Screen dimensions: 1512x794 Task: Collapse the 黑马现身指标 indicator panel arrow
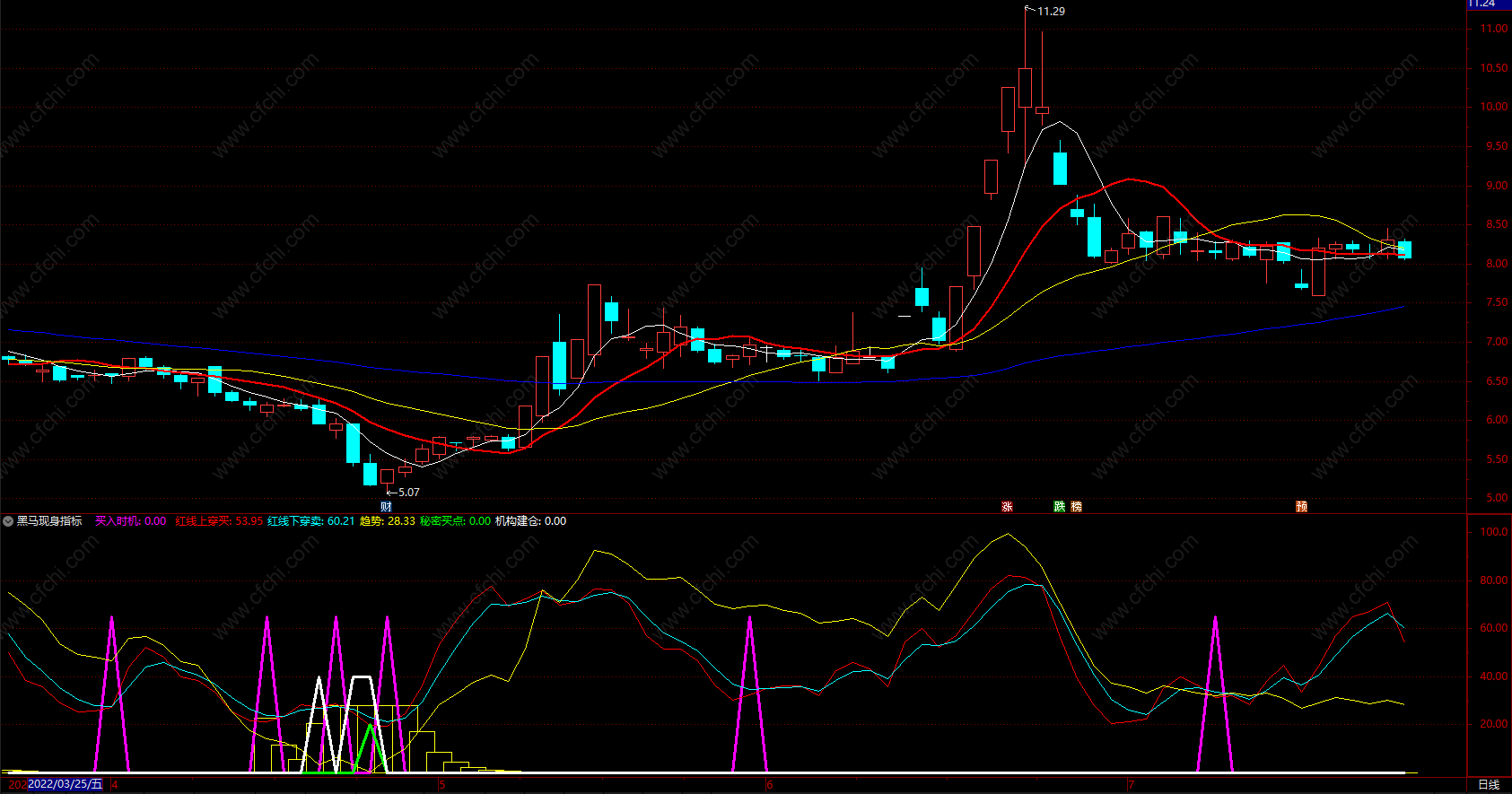(x=8, y=521)
